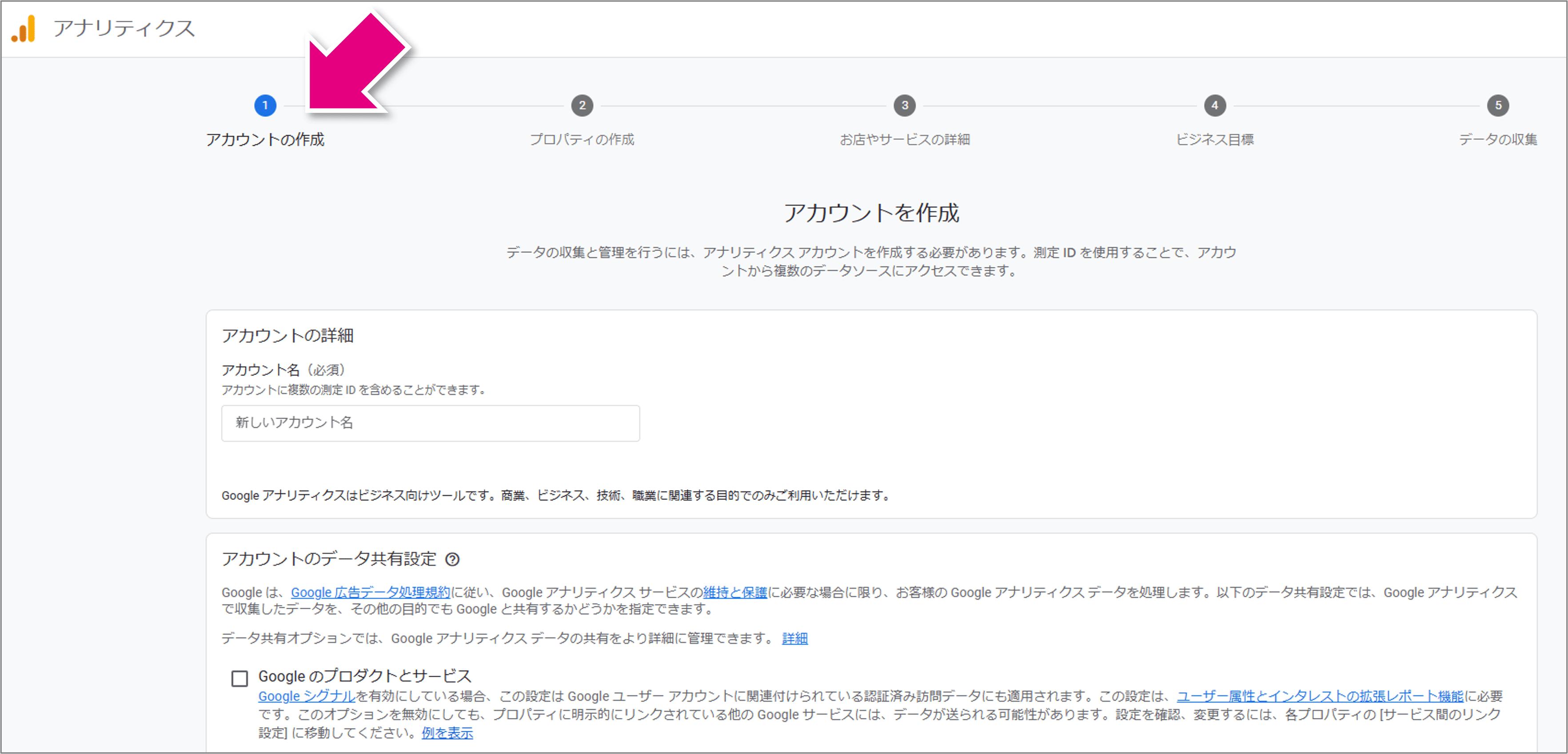The image size is (1568, 754).
Task: Click the アカウントを作成 heading
Action: (x=871, y=213)
